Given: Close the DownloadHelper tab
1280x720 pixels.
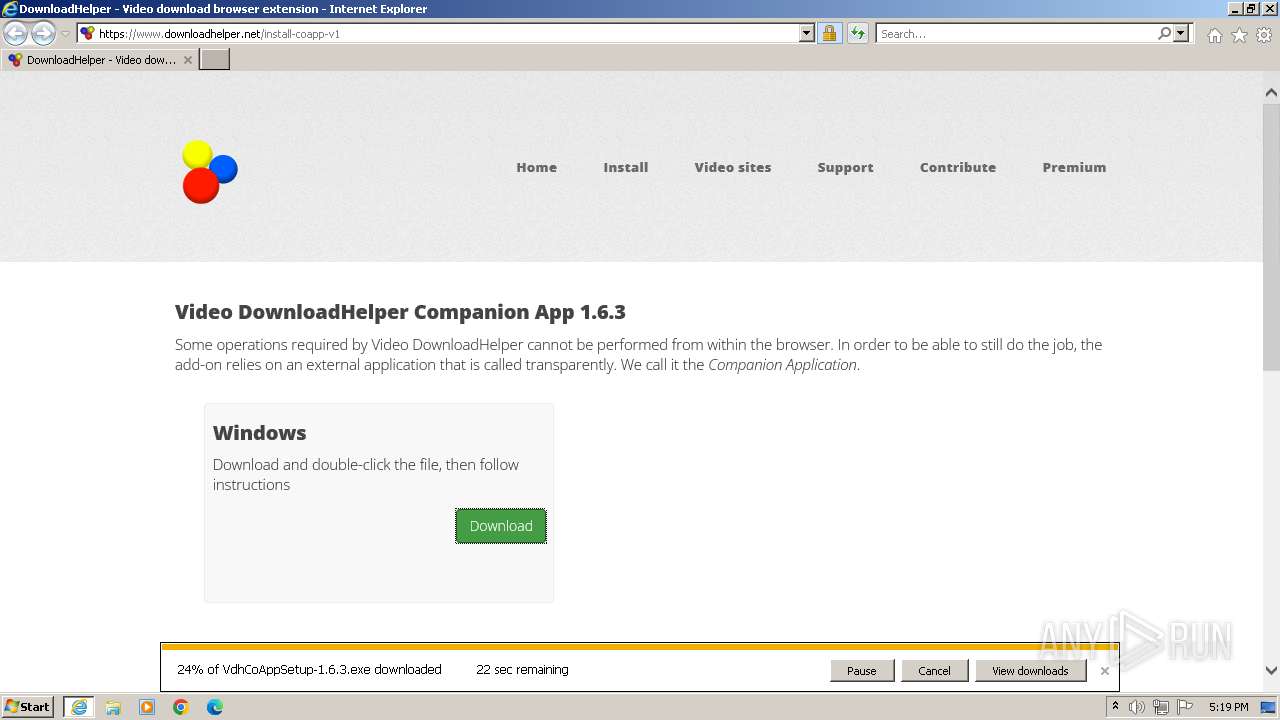Looking at the screenshot, I should (x=187, y=60).
